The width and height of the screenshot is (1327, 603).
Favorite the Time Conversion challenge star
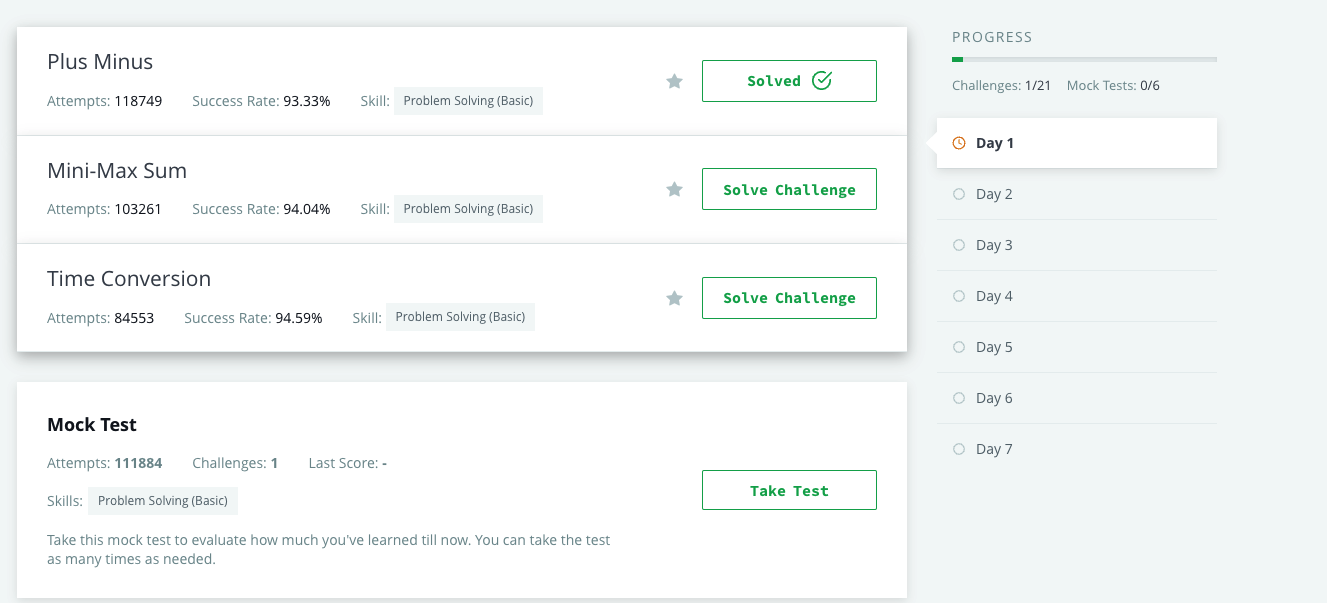pyautogui.click(x=674, y=298)
